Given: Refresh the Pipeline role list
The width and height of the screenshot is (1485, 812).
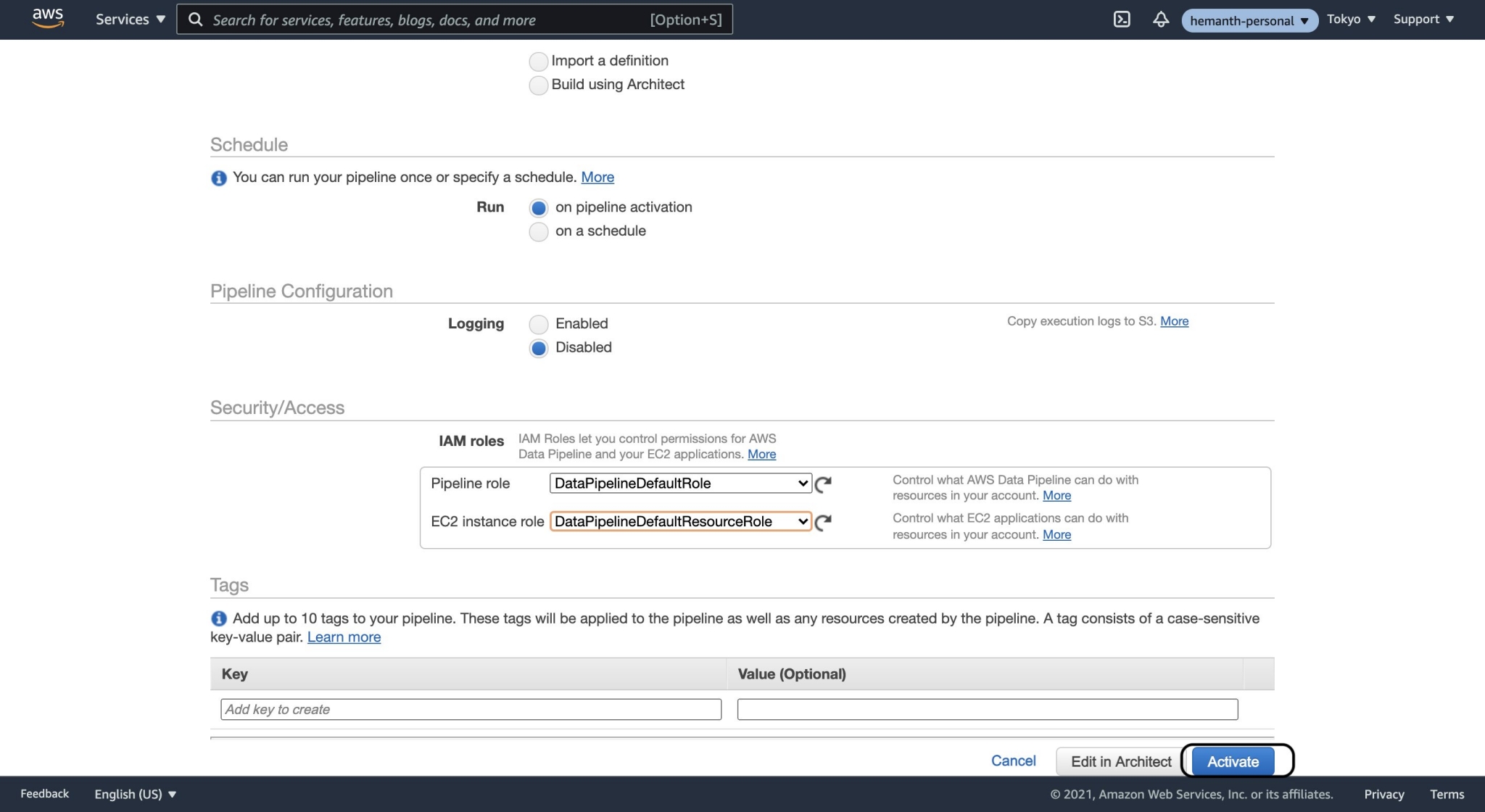Looking at the screenshot, I should 825,483.
